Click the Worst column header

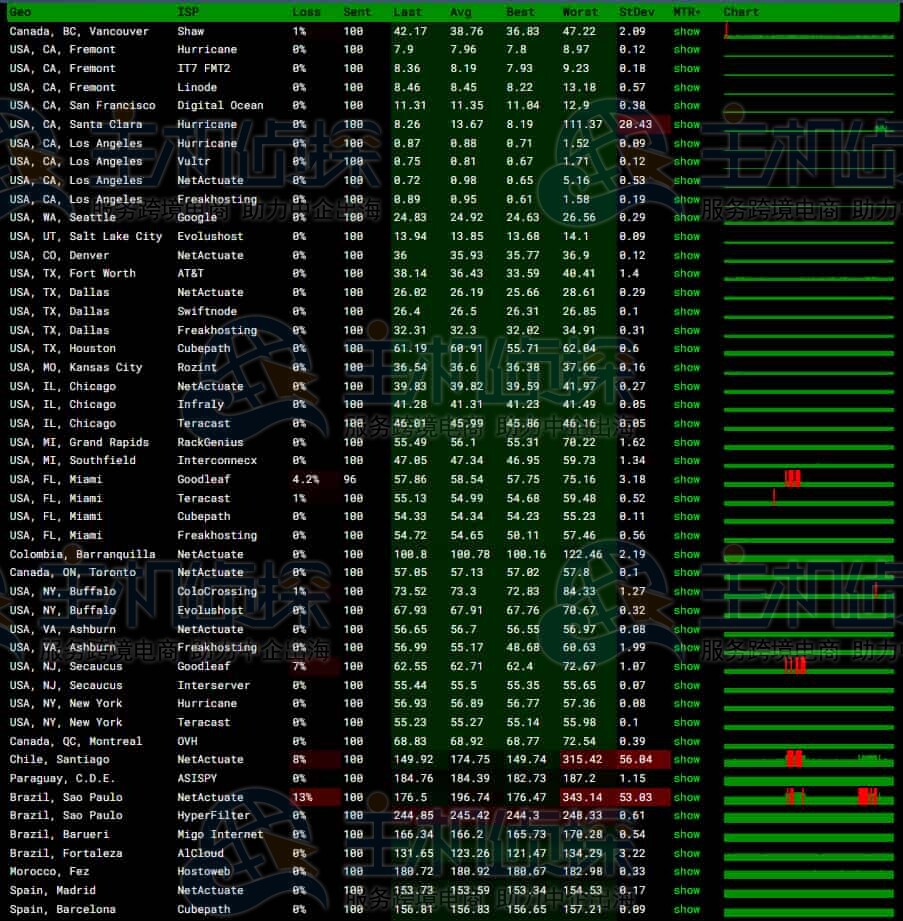pyautogui.click(x=580, y=12)
